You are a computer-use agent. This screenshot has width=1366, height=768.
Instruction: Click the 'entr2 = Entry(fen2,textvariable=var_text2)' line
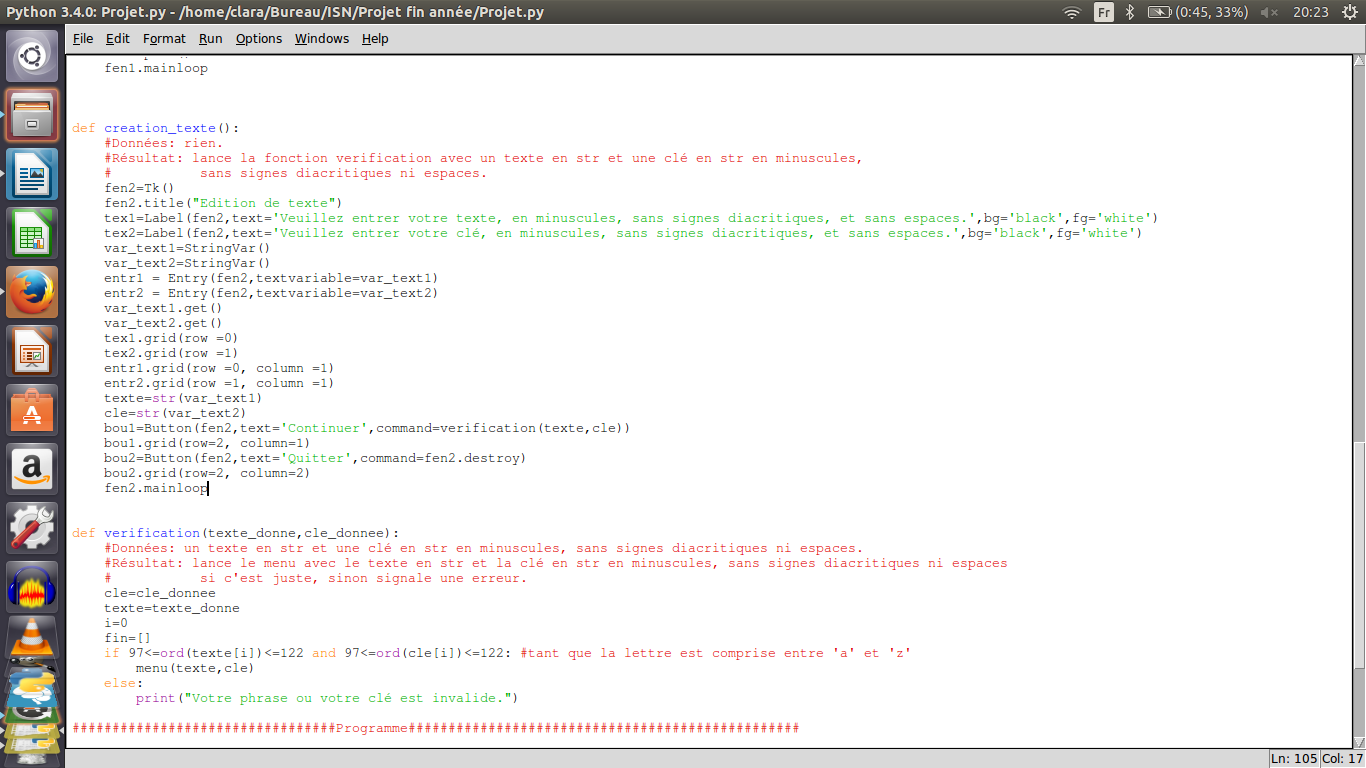tap(271, 293)
